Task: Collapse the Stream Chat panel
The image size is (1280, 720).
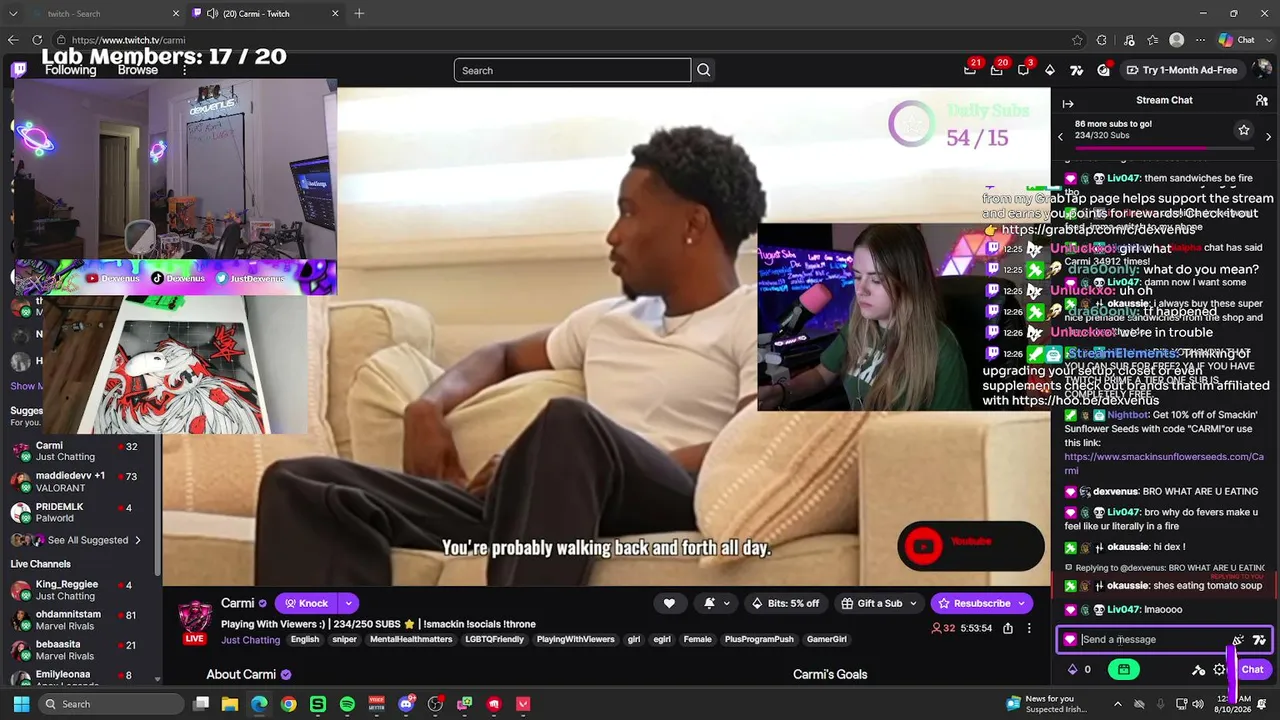Action: tap(1068, 103)
